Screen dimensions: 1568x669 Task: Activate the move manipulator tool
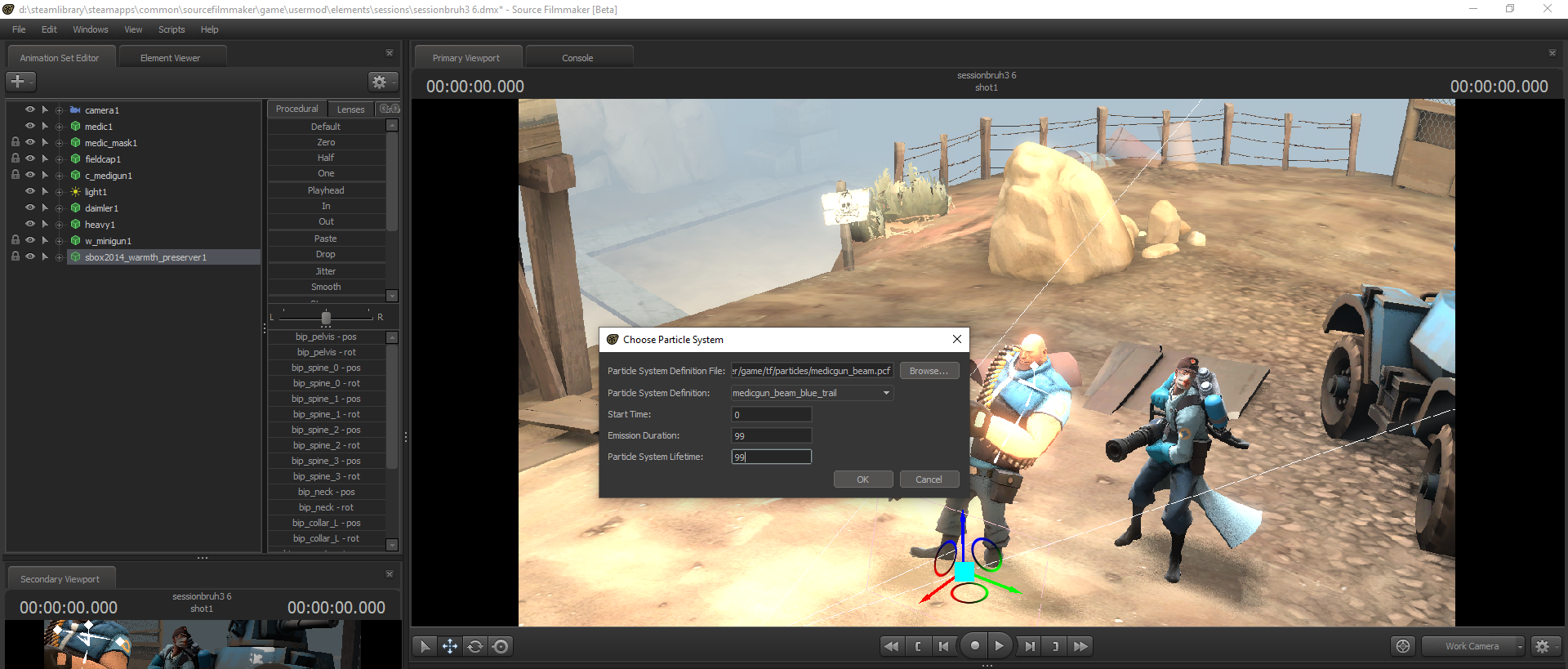click(x=450, y=646)
